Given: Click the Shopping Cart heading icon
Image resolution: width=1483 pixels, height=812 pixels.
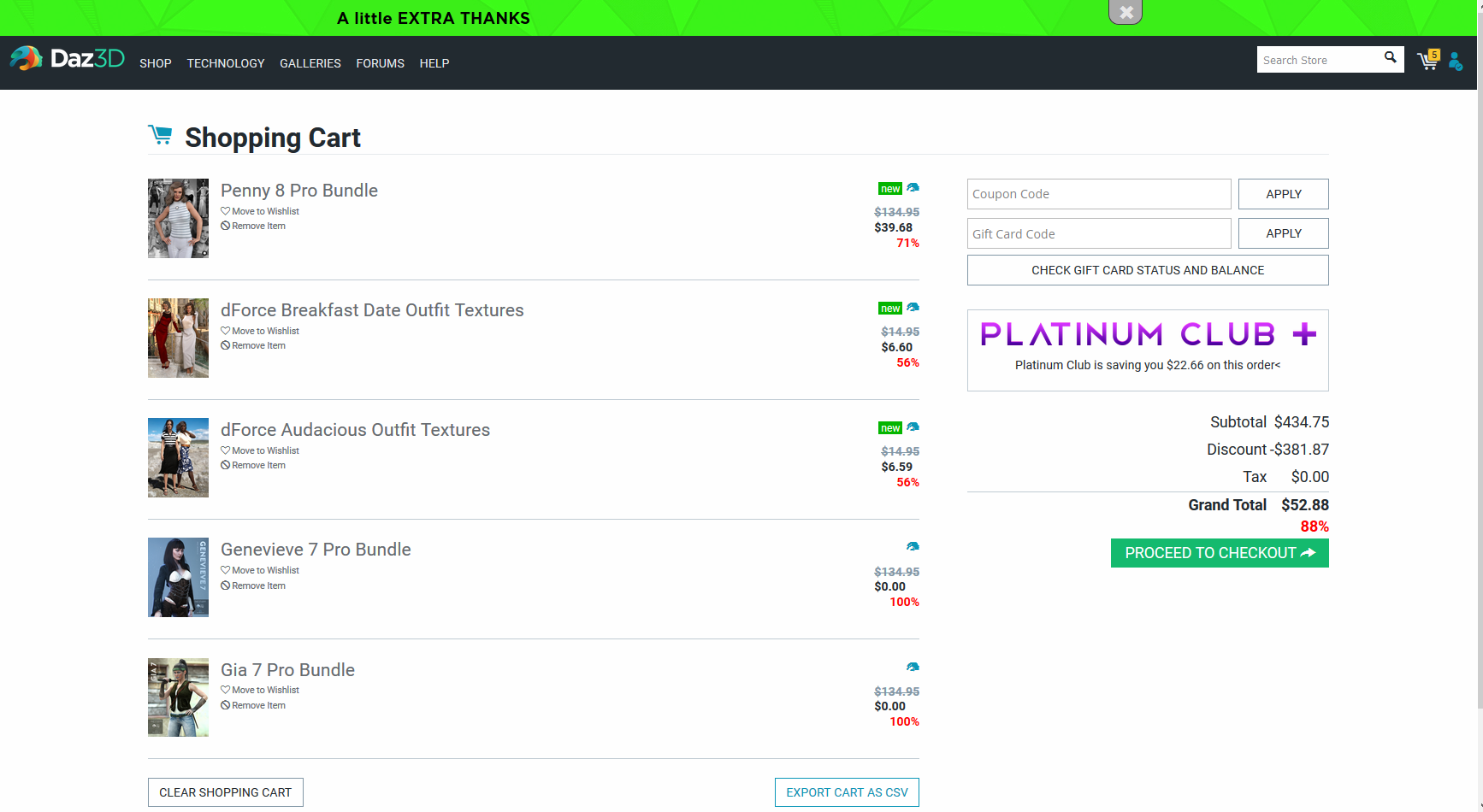Looking at the screenshot, I should 160,135.
